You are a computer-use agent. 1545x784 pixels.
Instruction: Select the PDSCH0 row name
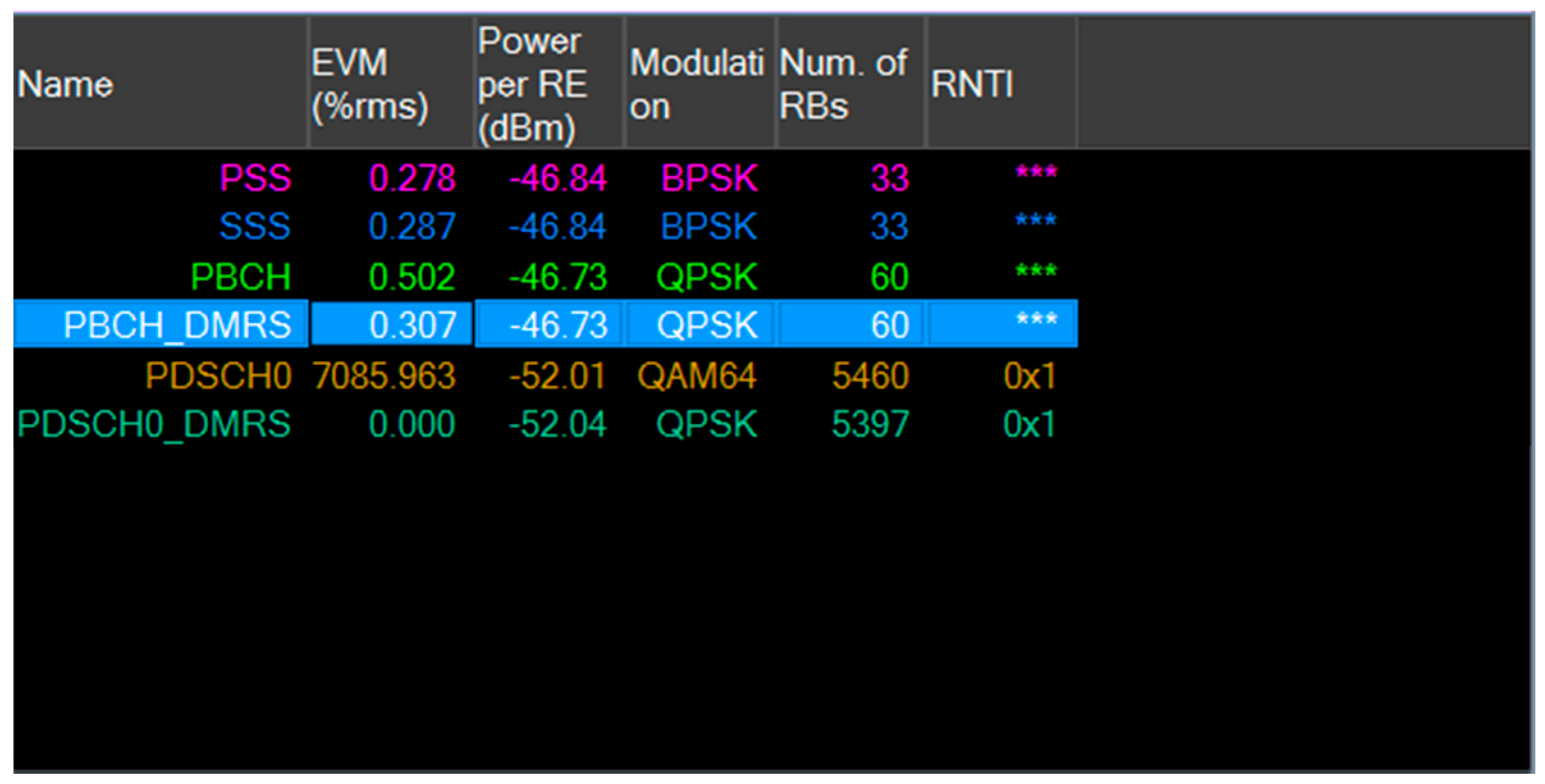point(218,375)
